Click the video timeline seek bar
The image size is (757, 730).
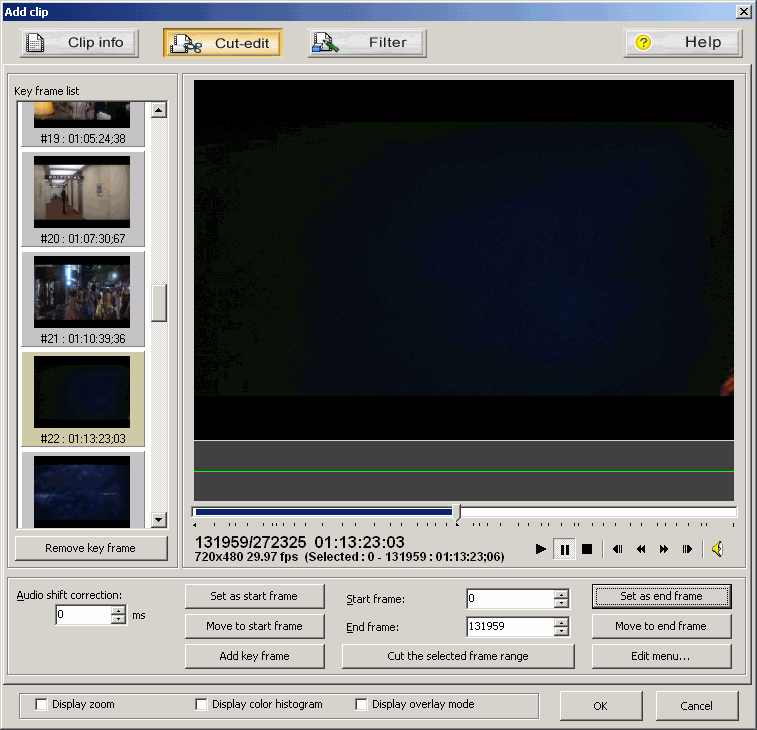pyautogui.click(x=465, y=512)
